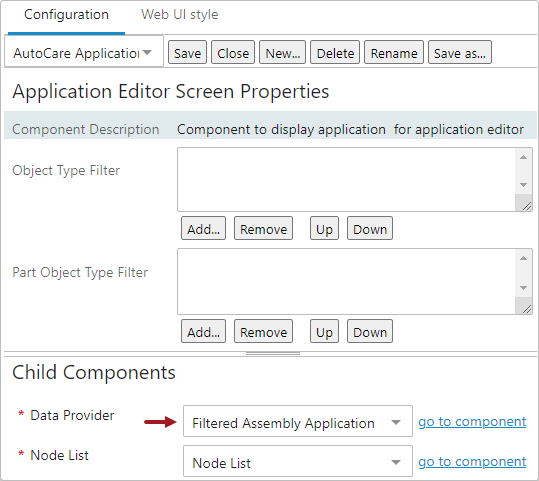Click scroll down arrow in Part Object Type Filter
The image size is (539, 481).
click(524, 288)
